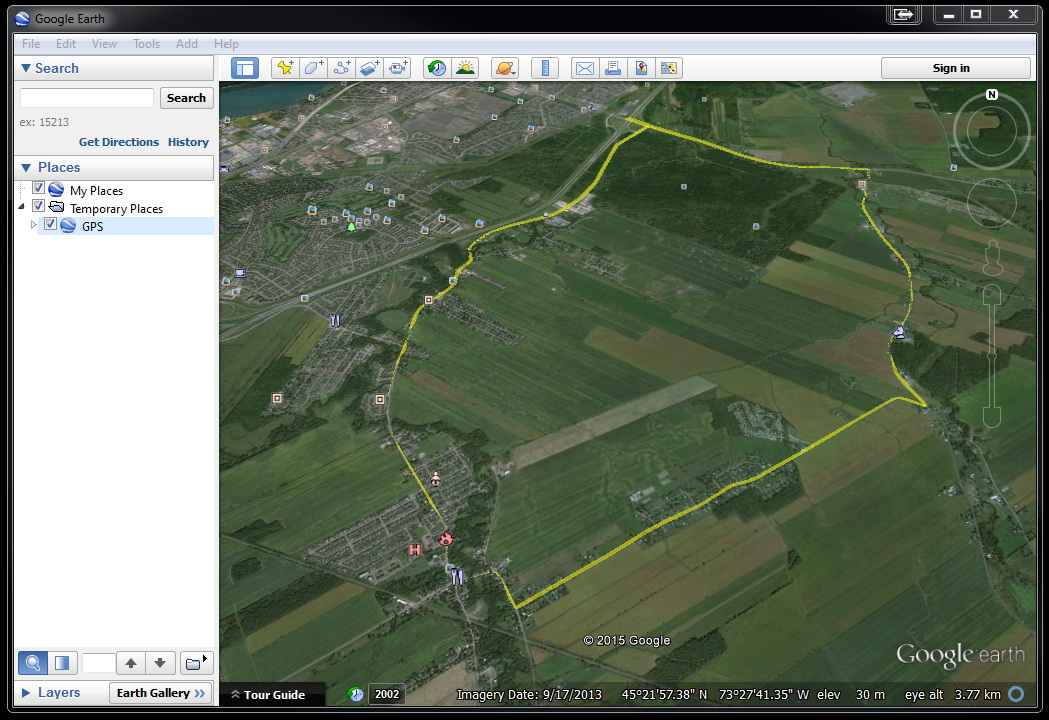This screenshot has height=720, width=1049.
Task: Toggle the sidebar visibility button
Action: (245, 68)
